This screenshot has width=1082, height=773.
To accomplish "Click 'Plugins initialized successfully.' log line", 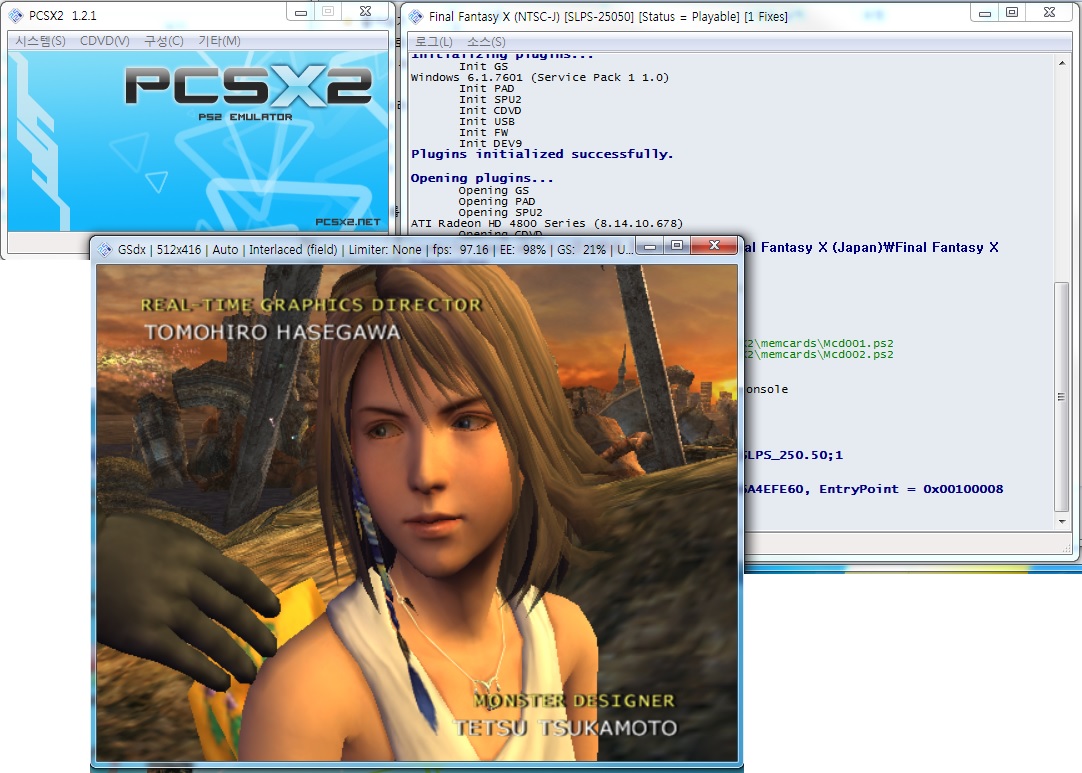I will pyautogui.click(x=542, y=154).
